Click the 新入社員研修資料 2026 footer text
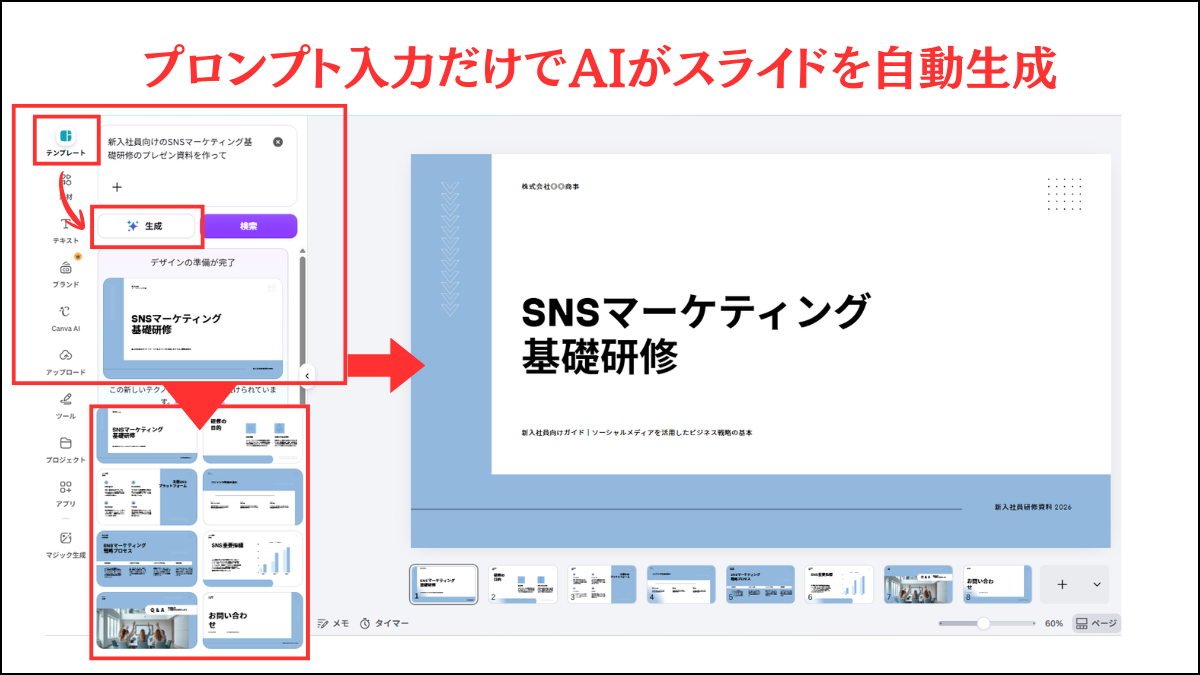Screen dimensions: 1200x675 click(1033, 508)
